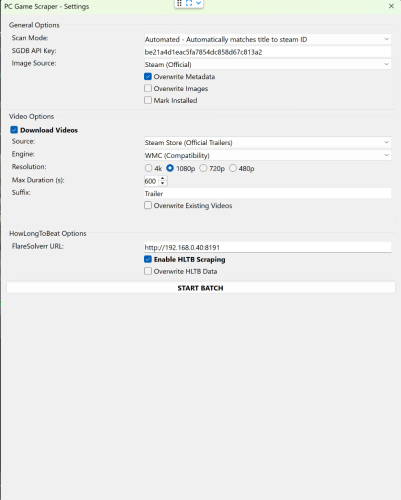The image size is (401, 500).
Task: Click the fullscreen capture icon in top toolbar
Action: 189,3
